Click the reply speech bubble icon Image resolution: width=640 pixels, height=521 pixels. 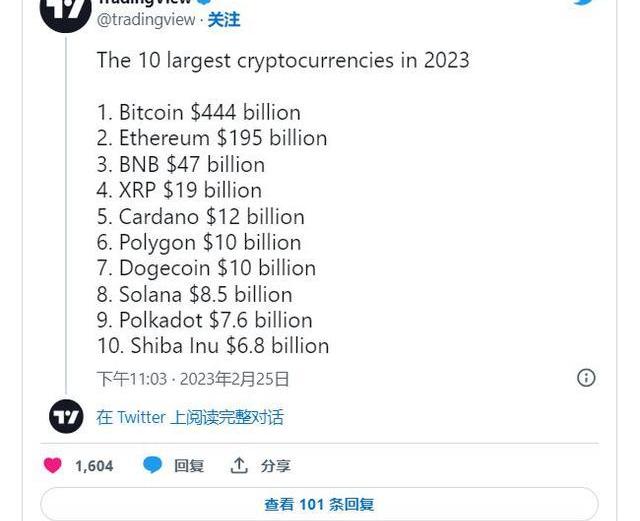[152, 465]
